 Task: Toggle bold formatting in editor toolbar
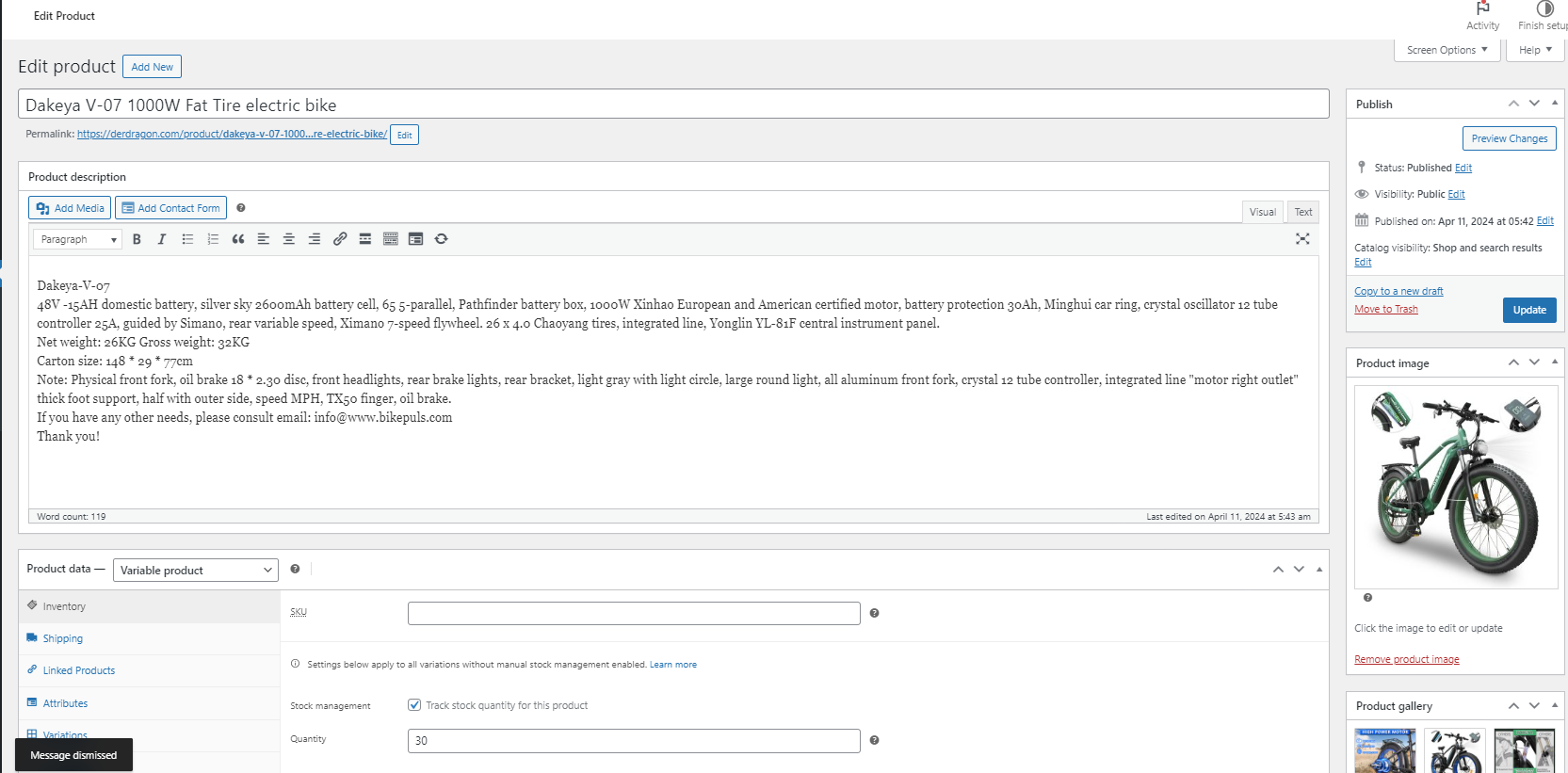pyautogui.click(x=137, y=239)
